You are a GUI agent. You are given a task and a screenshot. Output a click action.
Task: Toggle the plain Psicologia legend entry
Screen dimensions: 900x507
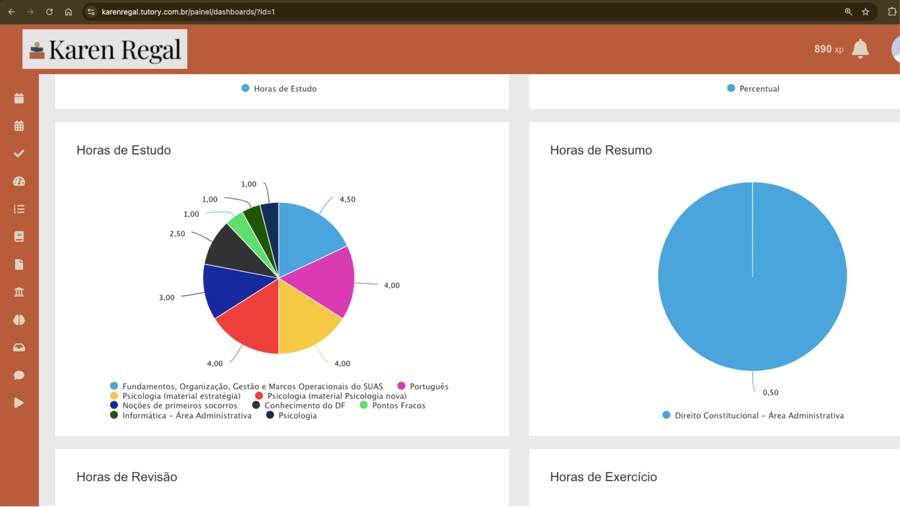[x=292, y=415]
